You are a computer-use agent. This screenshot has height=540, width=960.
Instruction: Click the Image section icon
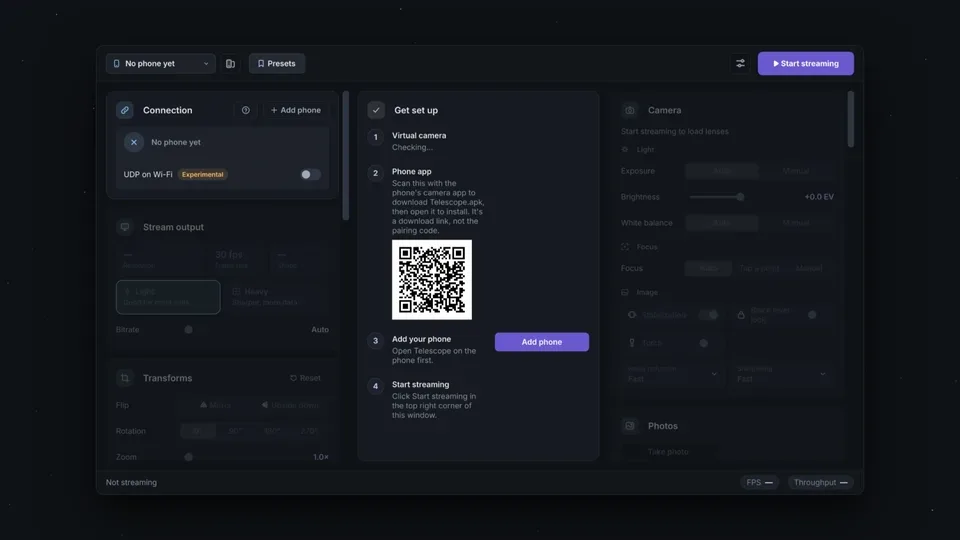click(x=625, y=293)
